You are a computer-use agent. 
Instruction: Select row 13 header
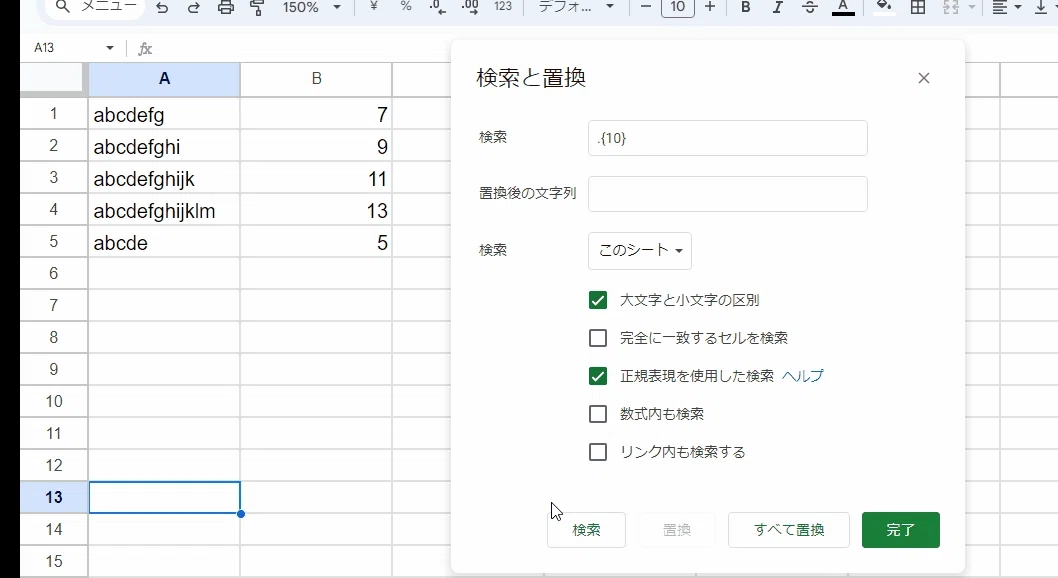pyautogui.click(x=53, y=497)
